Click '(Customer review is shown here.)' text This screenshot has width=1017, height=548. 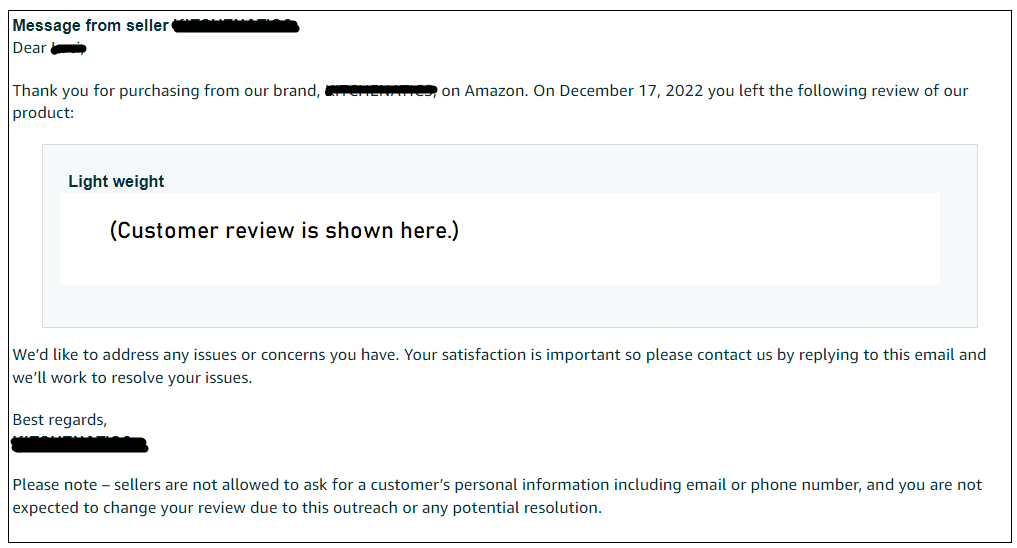(284, 231)
